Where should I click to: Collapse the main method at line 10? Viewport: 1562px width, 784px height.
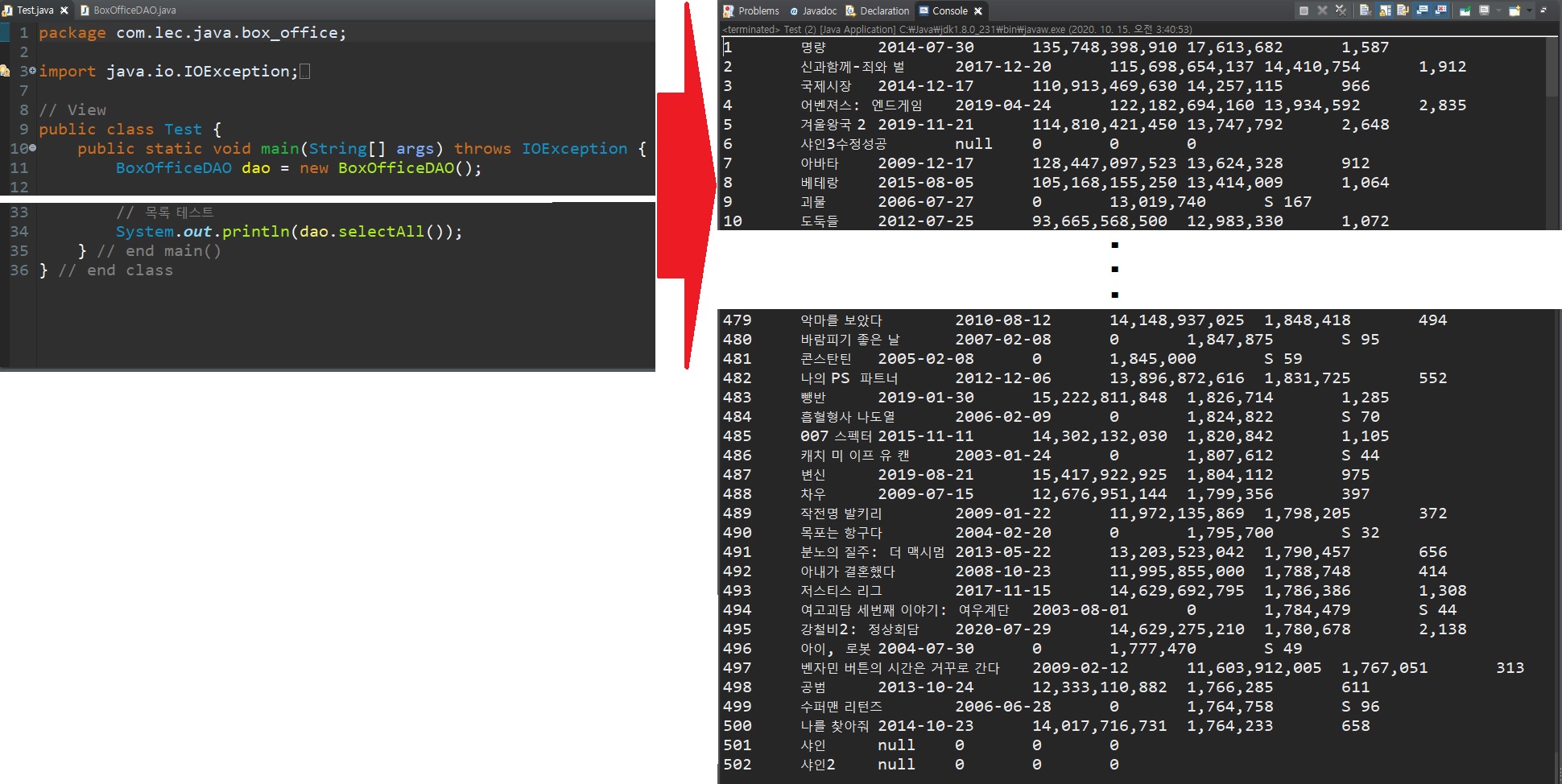coord(32,148)
